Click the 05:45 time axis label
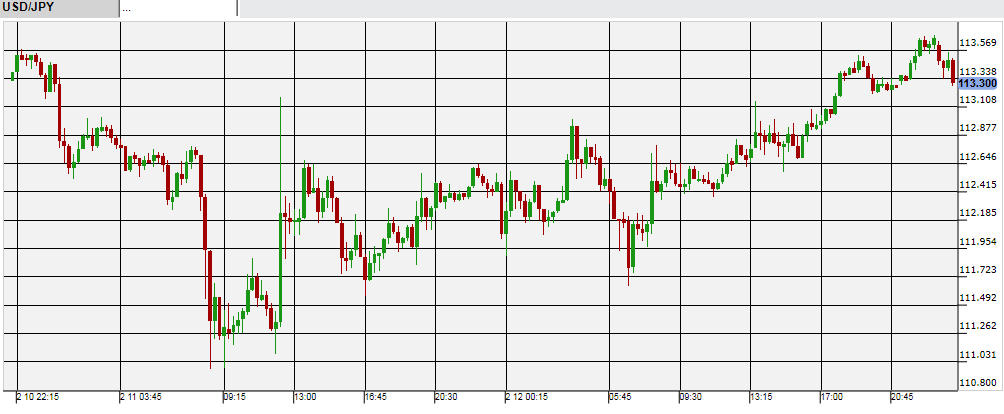The width and height of the screenshot is (1004, 414). pos(620,397)
